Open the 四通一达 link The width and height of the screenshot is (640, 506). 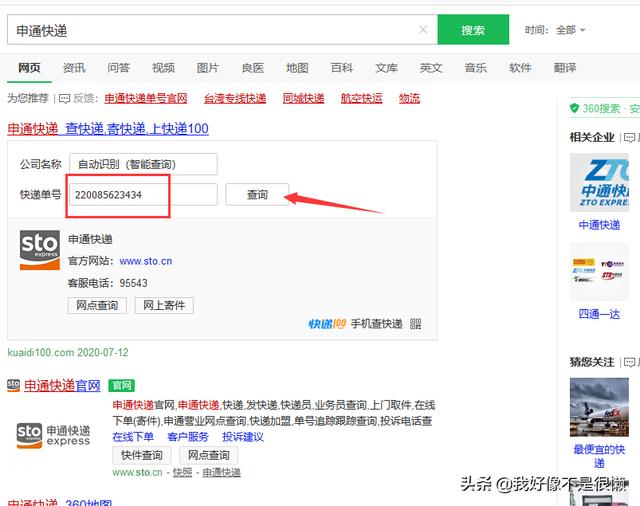[x=599, y=314]
